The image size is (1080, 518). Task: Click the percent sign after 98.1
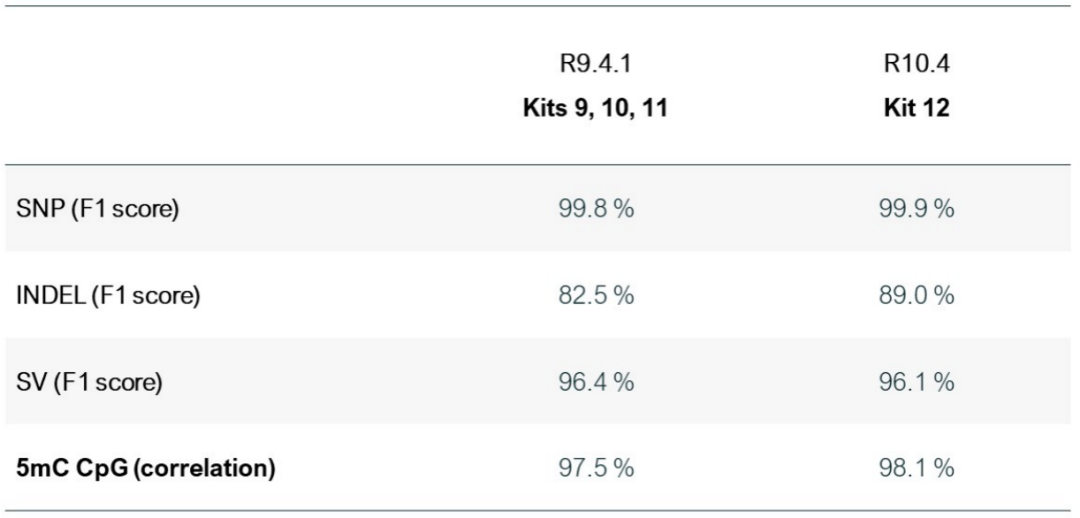pos(945,468)
